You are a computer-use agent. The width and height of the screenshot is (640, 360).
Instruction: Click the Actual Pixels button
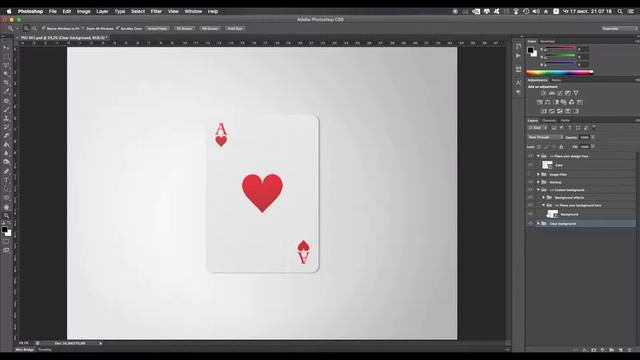[x=157, y=29]
